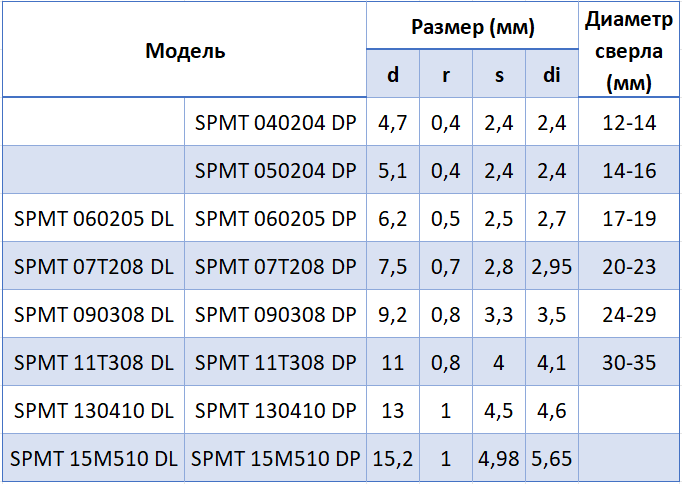Select the 2,95 di value cell
Viewport: 682px width, 484px height.
point(552,266)
